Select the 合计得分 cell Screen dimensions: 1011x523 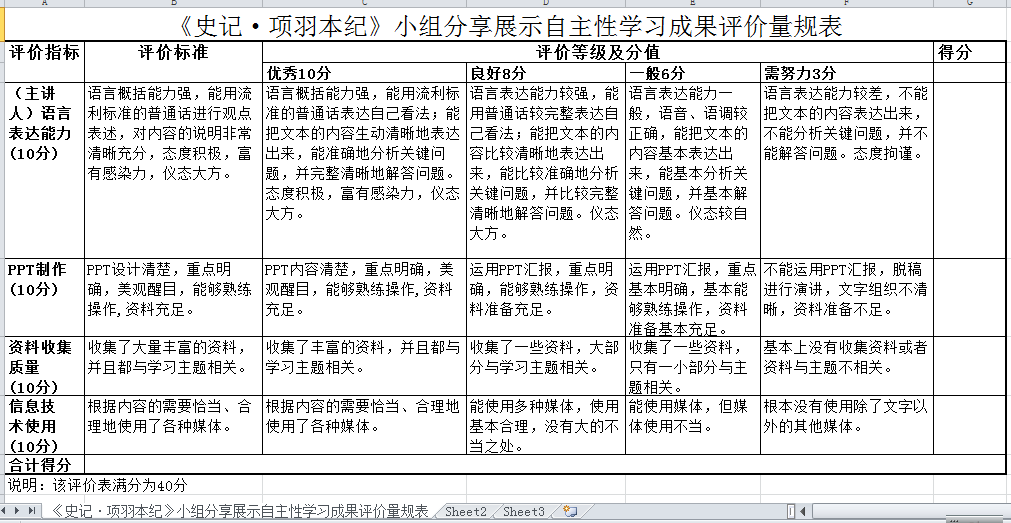(x=44, y=464)
